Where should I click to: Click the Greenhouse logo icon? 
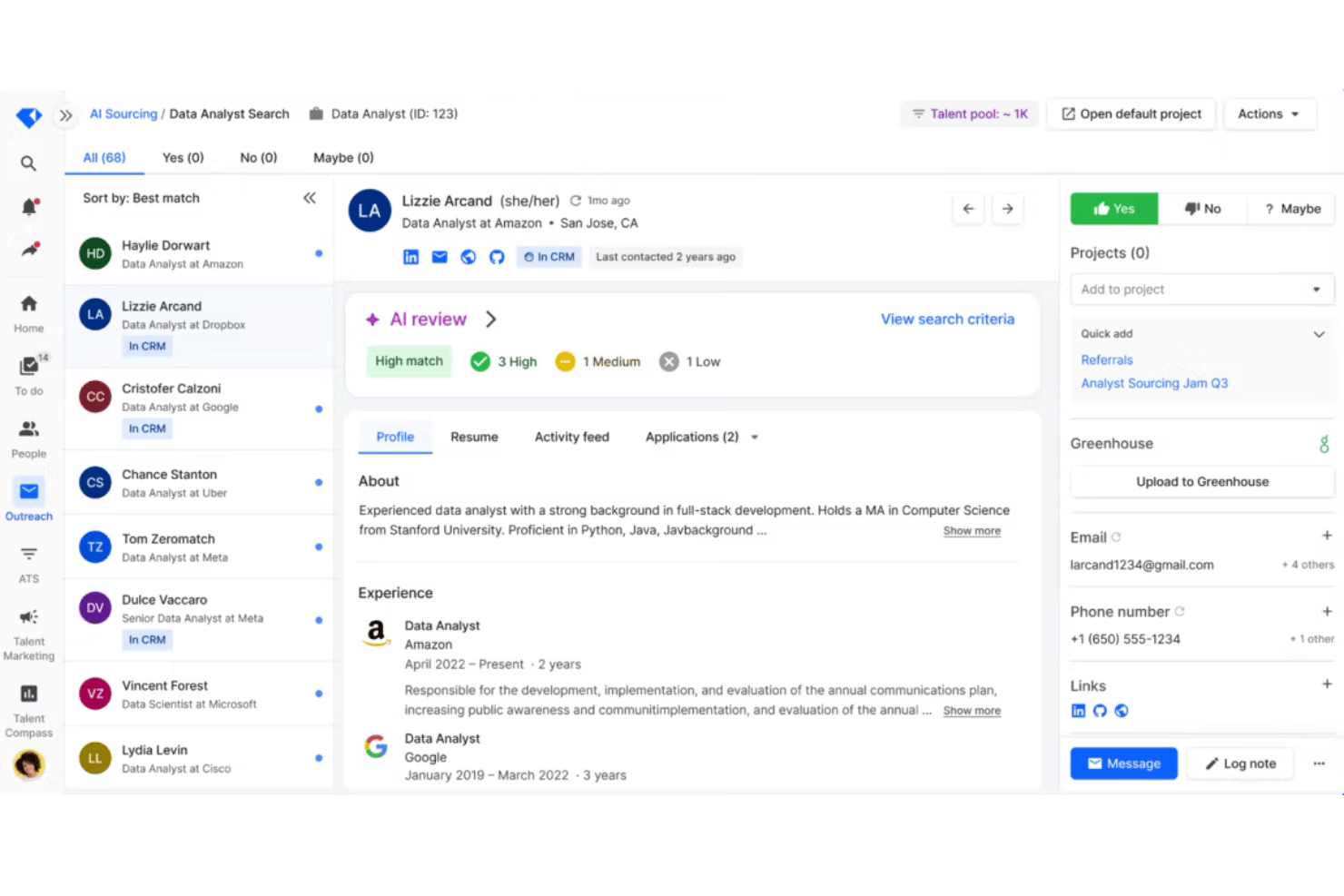(1324, 444)
